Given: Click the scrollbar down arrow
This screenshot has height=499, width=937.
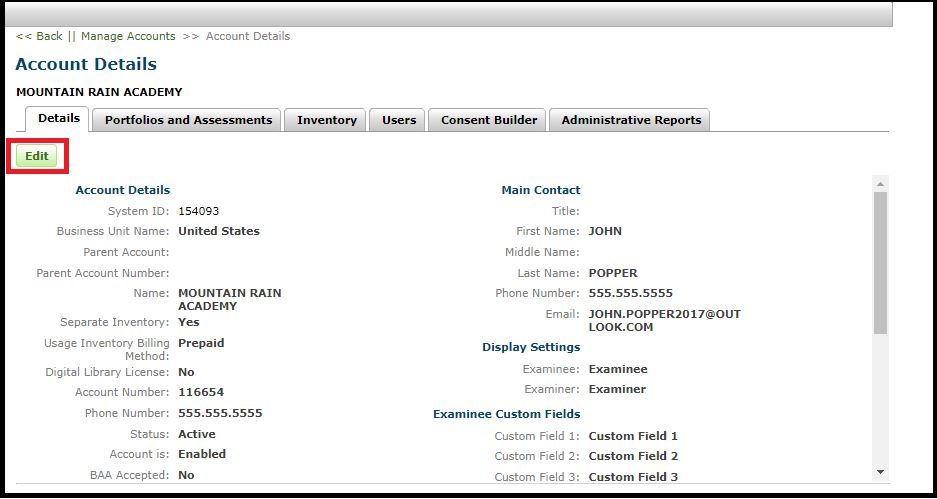Looking at the screenshot, I should pyautogui.click(x=880, y=472).
